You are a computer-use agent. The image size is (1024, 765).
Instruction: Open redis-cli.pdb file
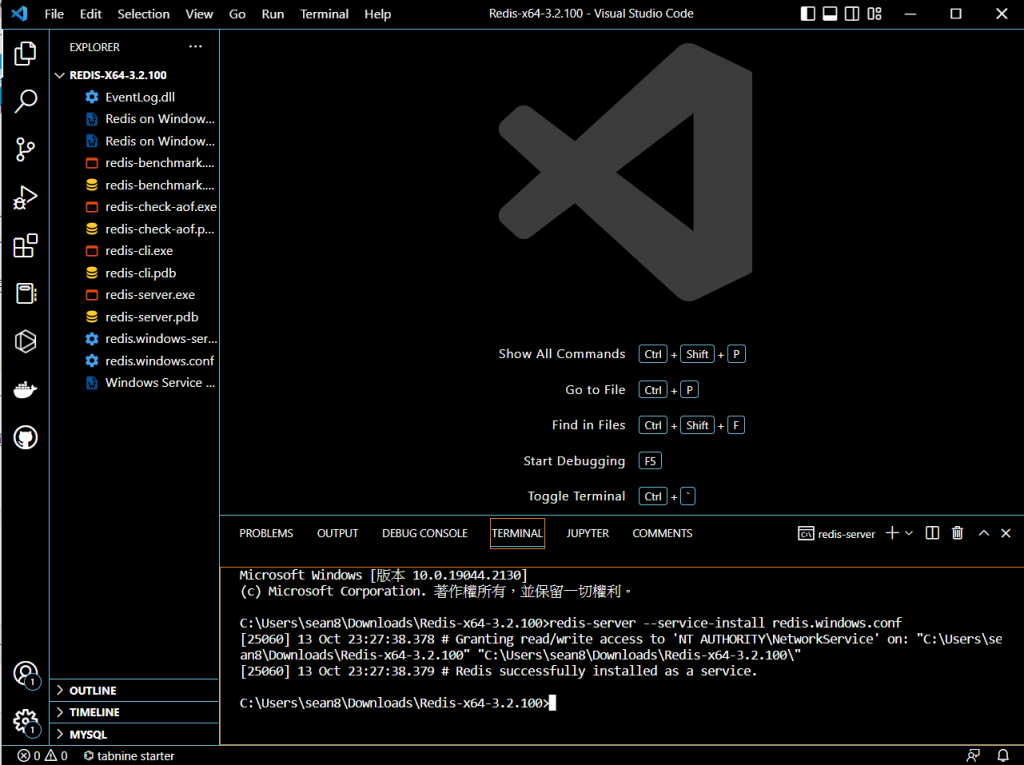point(134,273)
